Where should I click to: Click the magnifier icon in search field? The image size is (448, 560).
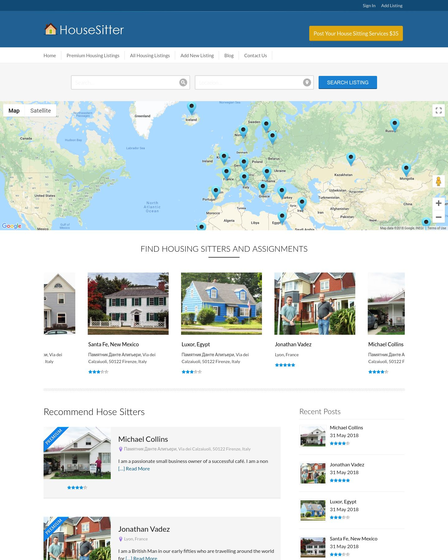[183, 82]
